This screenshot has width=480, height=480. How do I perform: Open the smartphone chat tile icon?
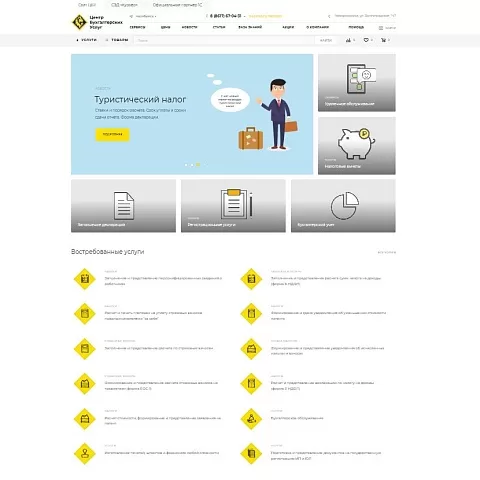coord(361,79)
